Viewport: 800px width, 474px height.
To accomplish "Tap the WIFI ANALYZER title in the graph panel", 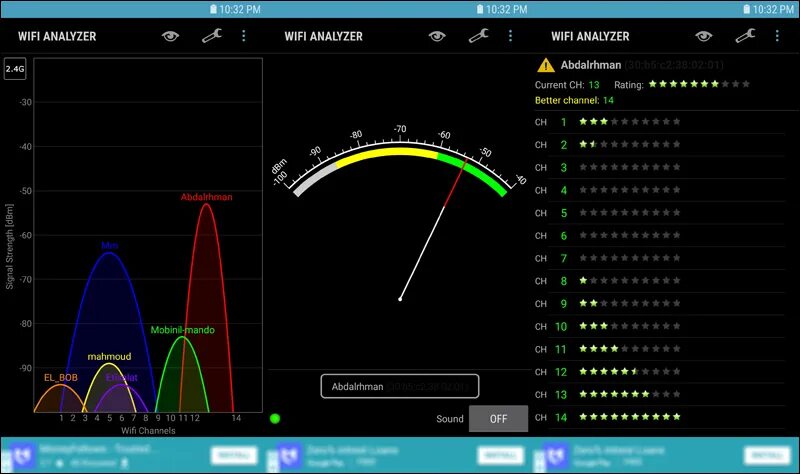I will (x=57, y=36).
